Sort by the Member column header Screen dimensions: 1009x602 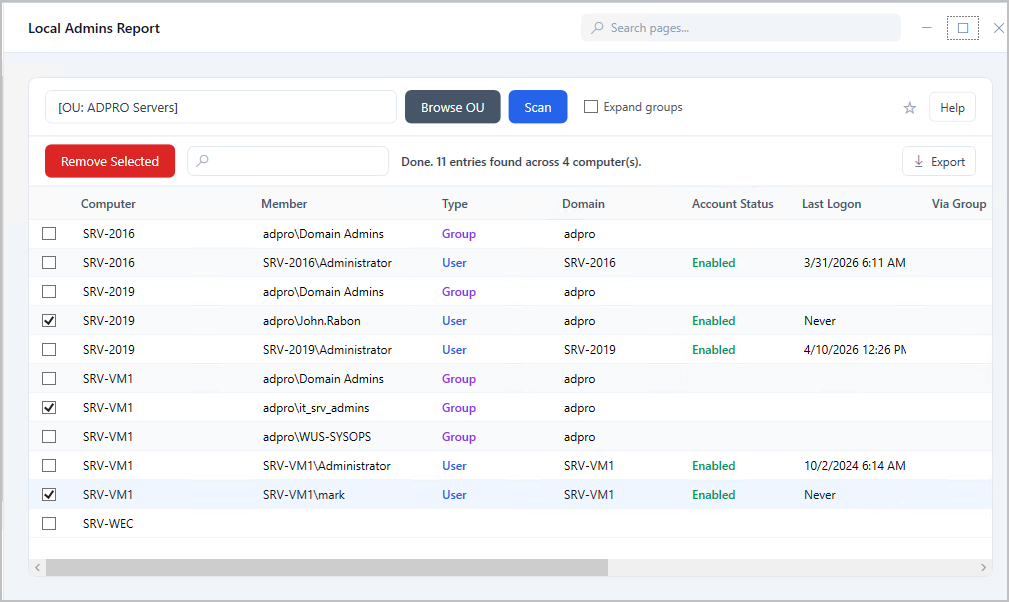[x=284, y=203]
